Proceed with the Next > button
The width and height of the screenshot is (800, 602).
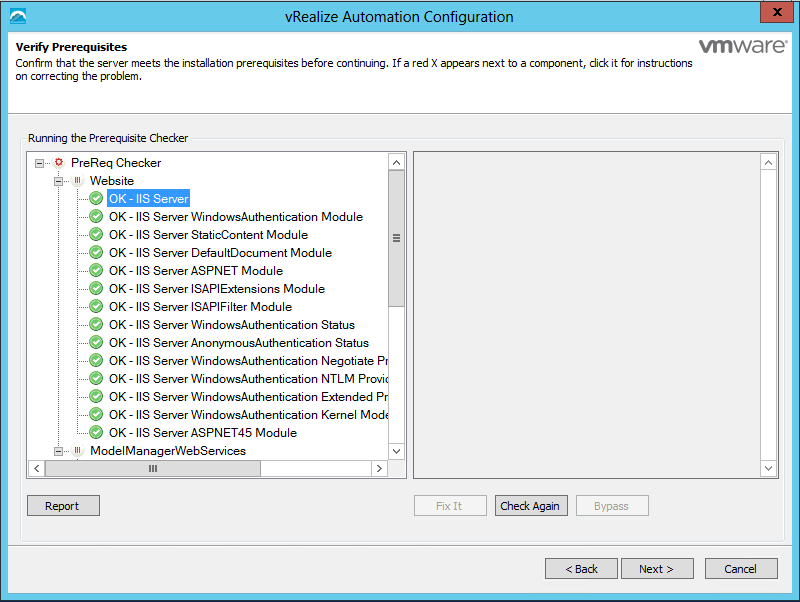coord(657,568)
